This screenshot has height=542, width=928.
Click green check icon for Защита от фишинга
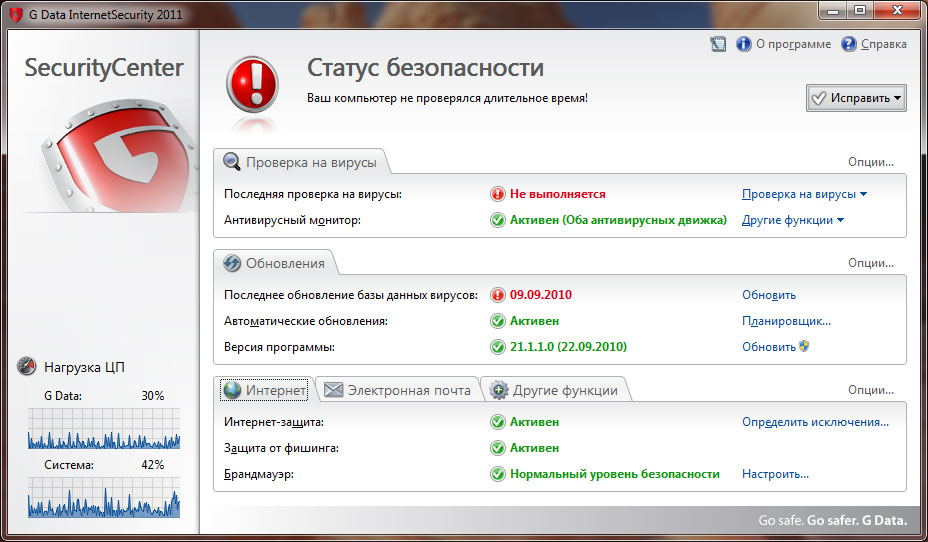498,448
